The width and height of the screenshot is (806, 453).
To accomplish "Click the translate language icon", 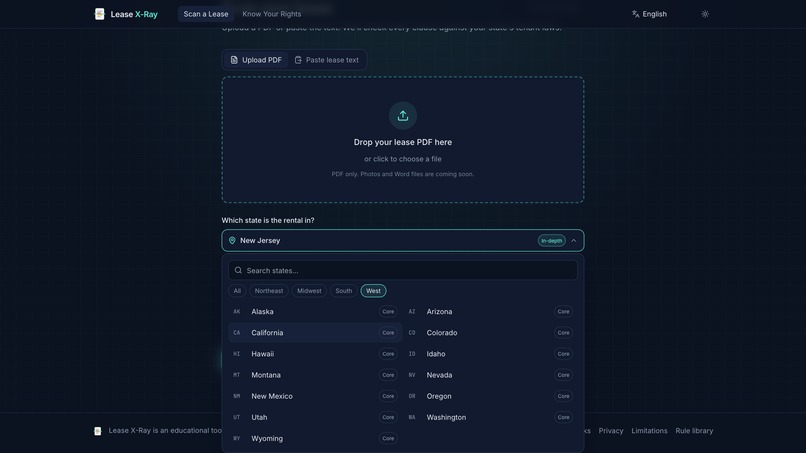I will coord(636,14).
